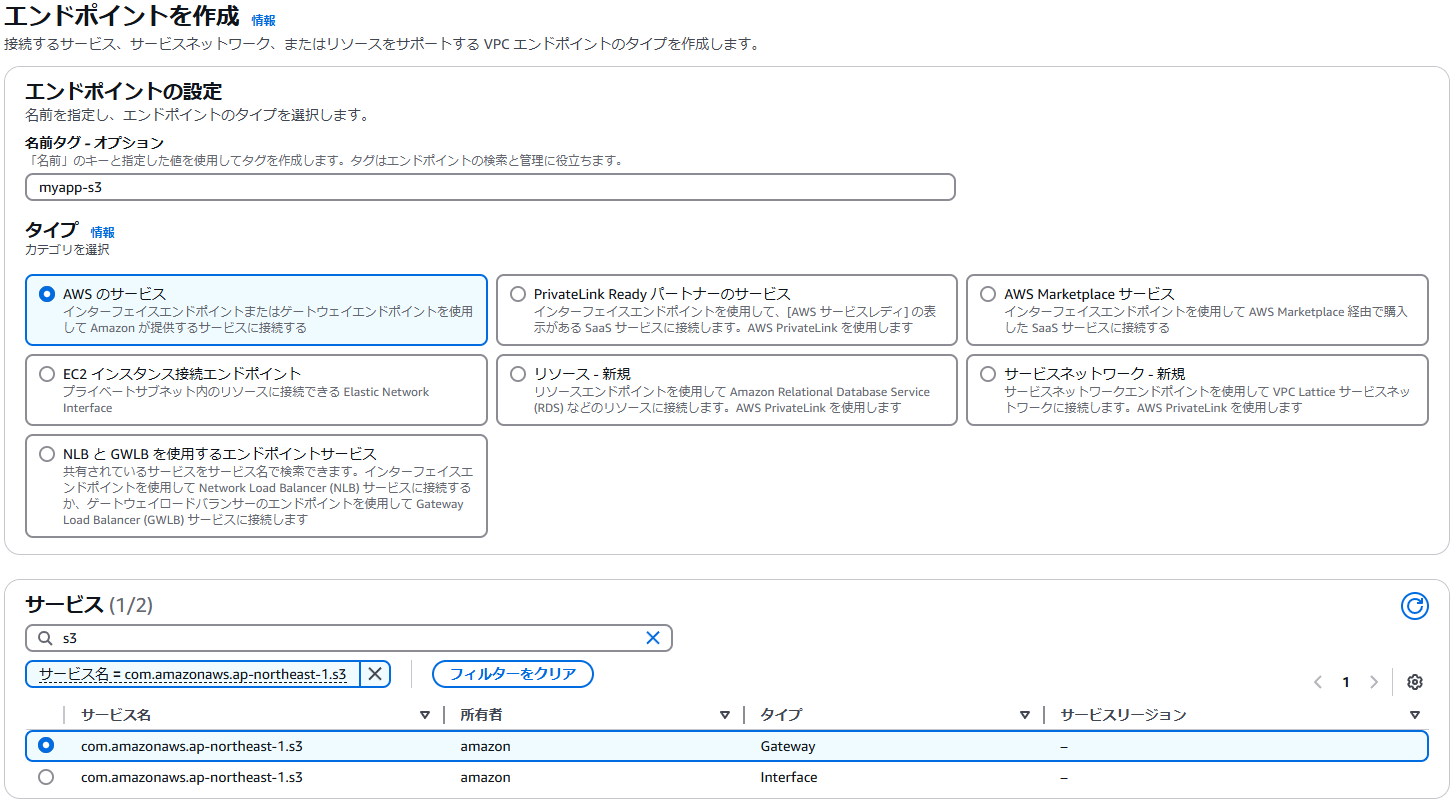The height and width of the screenshot is (806, 1455).
Task: Clear the s3 search using the X icon
Action: (x=654, y=637)
